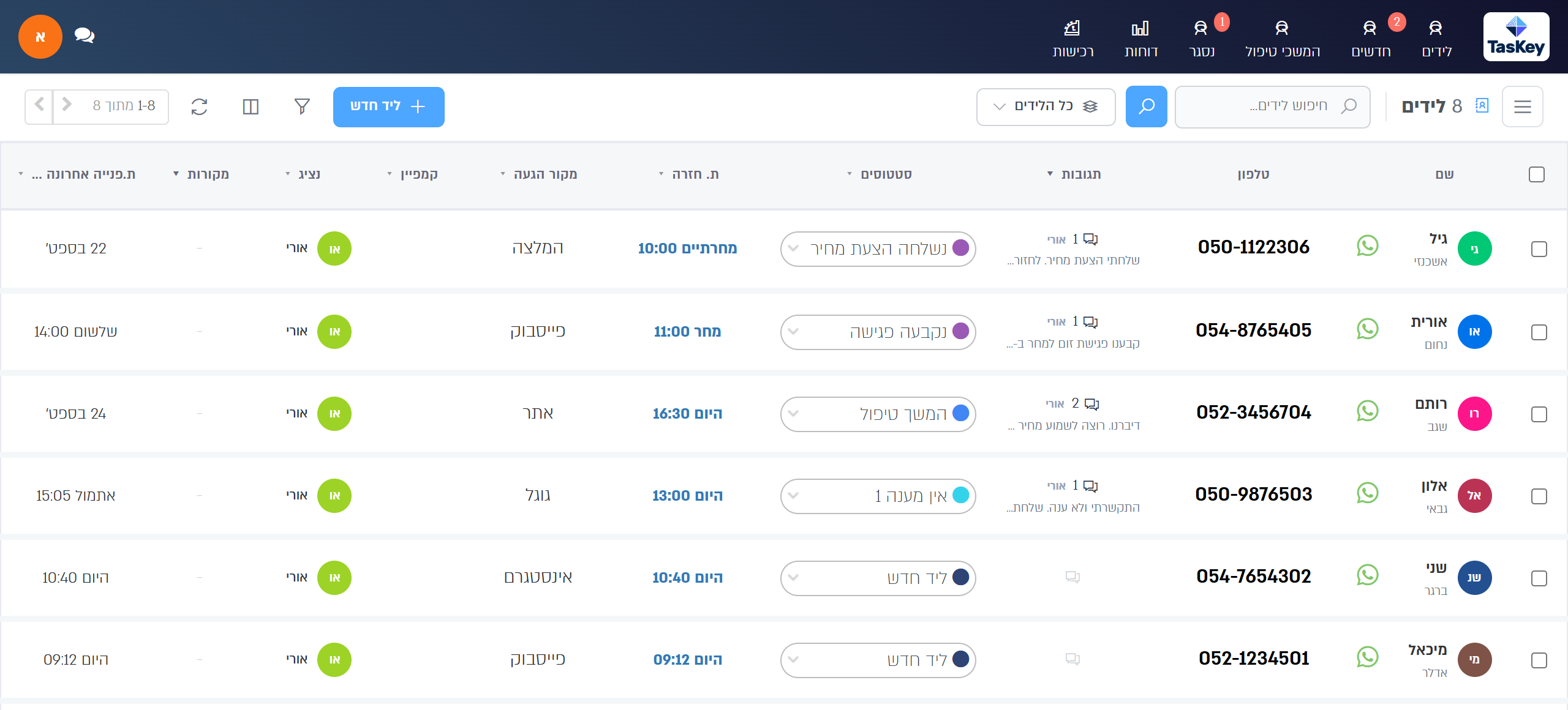
Task: Open status dropdown נשלחה הצעת מחיר
Action: (878, 249)
